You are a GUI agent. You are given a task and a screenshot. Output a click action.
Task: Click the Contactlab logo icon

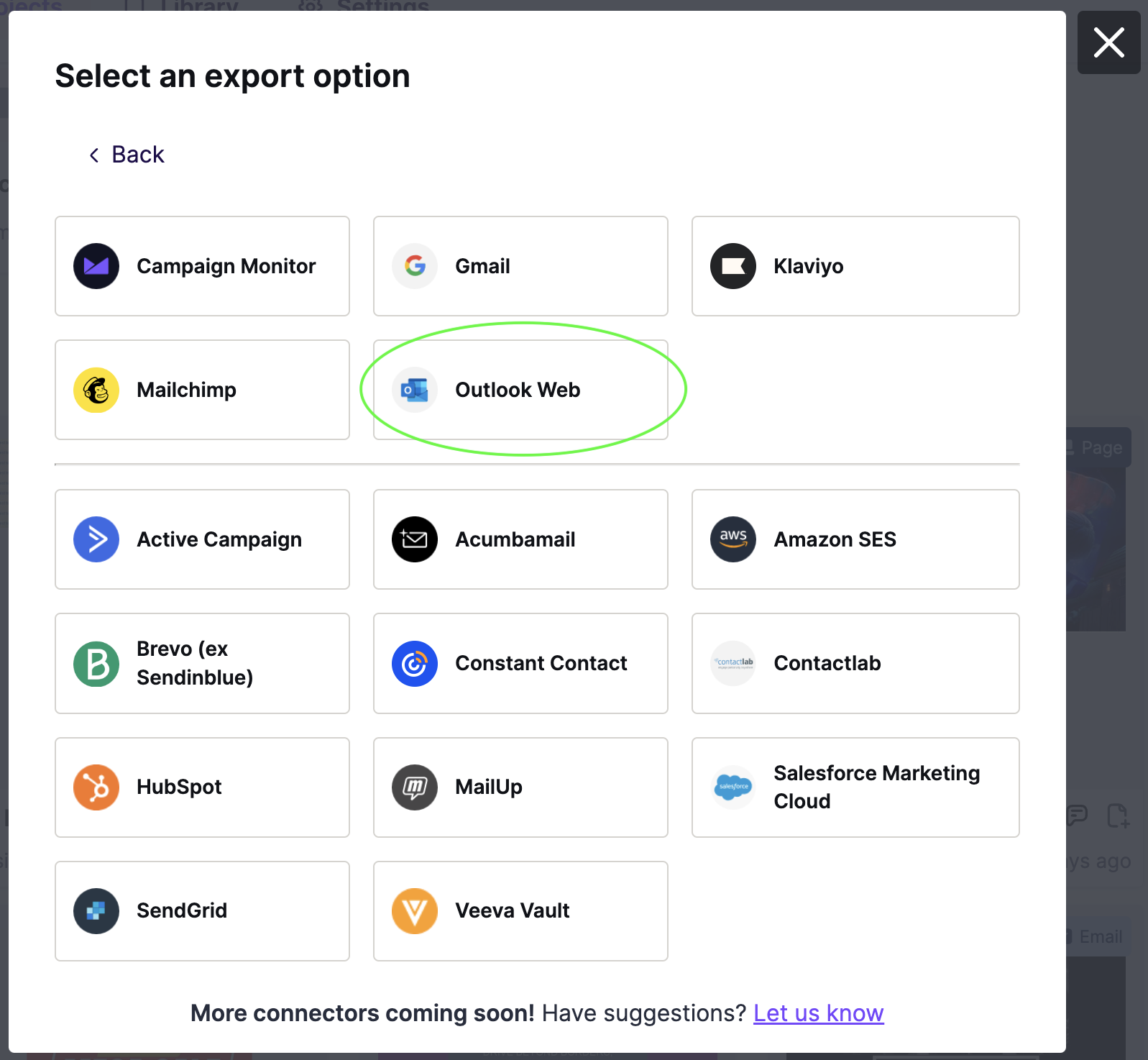tap(733, 663)
